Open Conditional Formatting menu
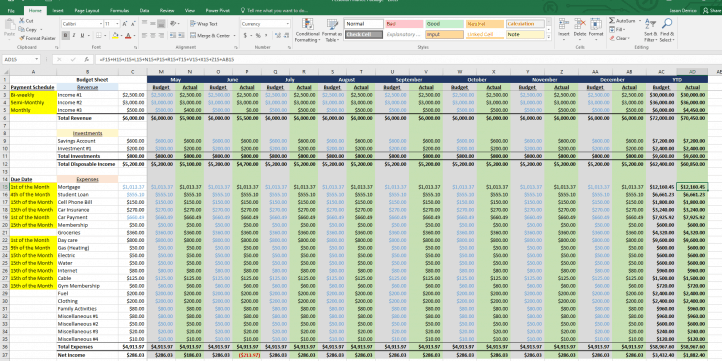 pyautogui.click(x=308, y=30)
